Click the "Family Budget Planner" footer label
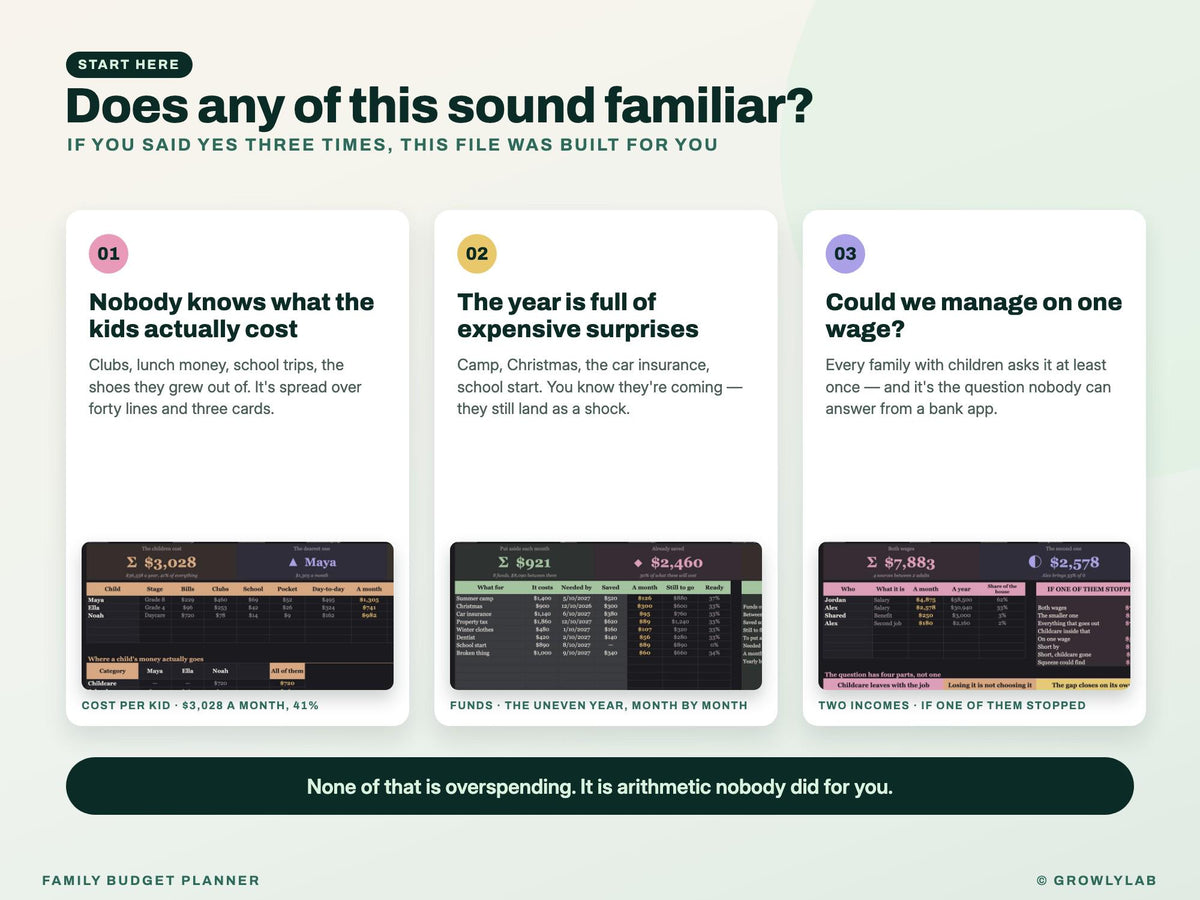1200x900 pixels. click(x=151, y=881)
